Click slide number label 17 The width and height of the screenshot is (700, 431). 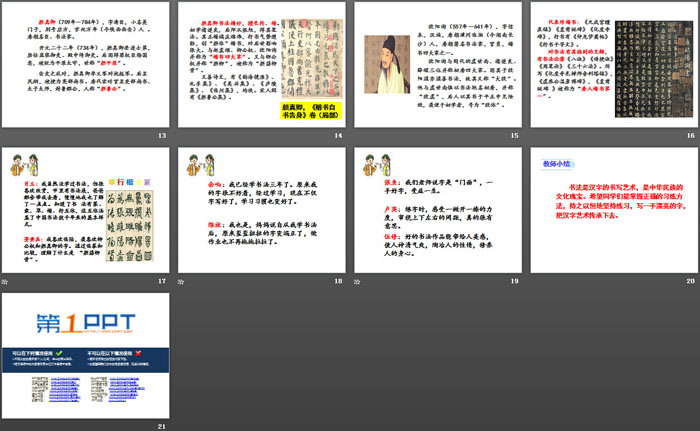162,281
